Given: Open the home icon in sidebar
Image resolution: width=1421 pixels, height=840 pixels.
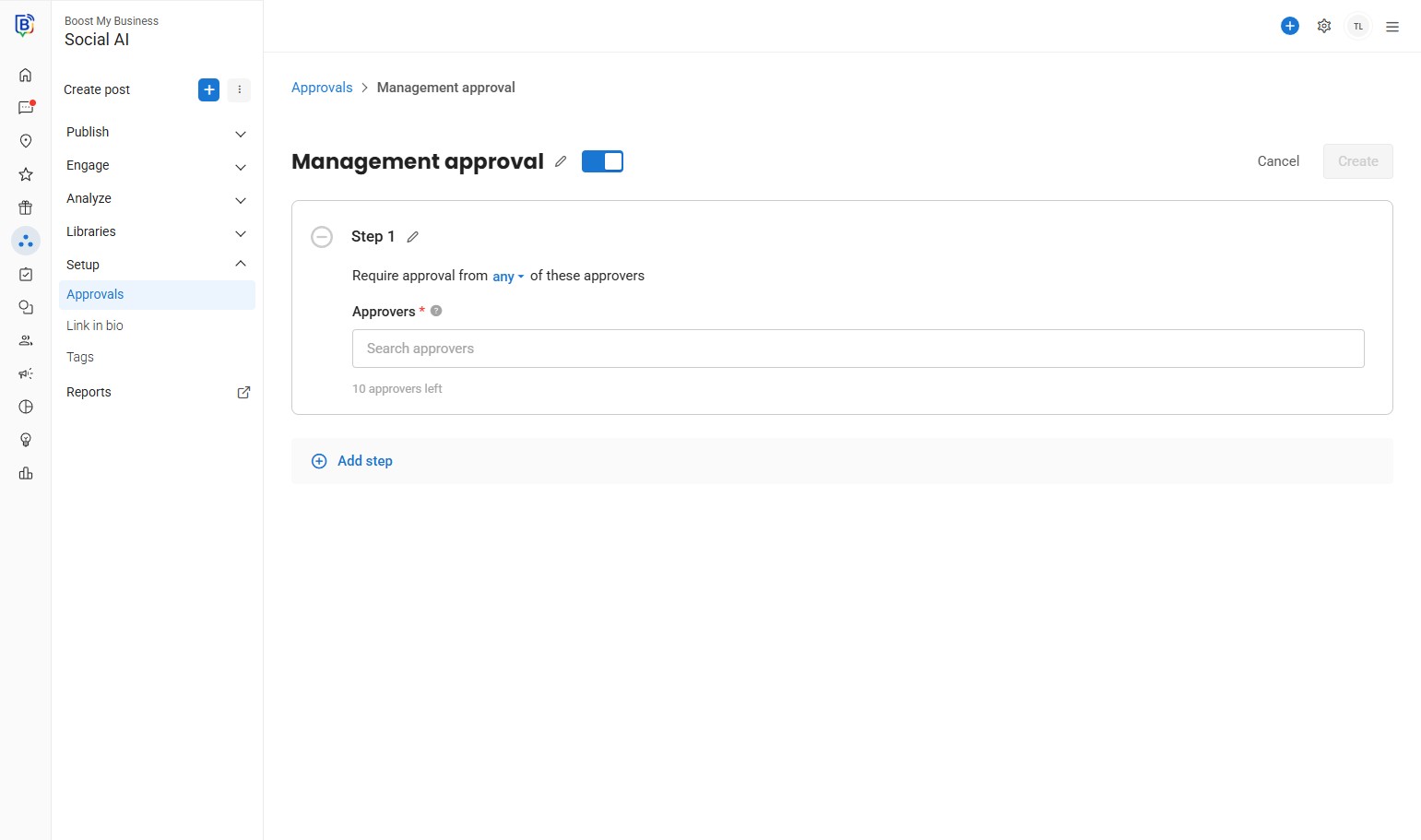Looking at the screenshot, I should coord(26,75).
